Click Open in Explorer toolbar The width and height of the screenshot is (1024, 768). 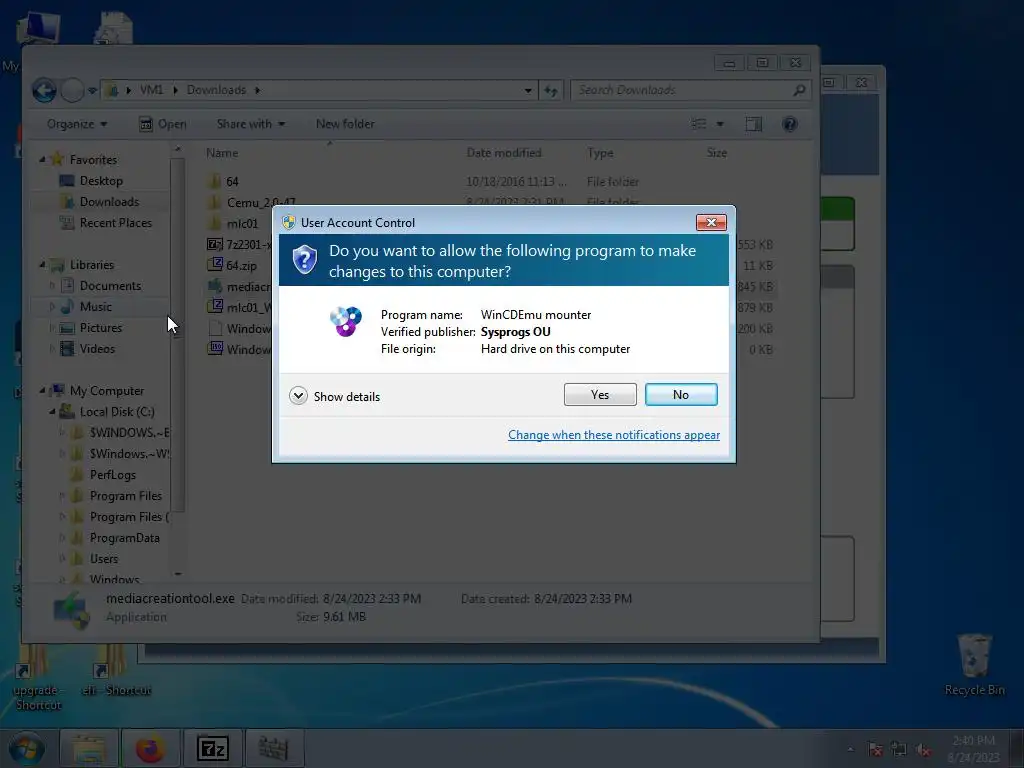click(x=163, y=124)
